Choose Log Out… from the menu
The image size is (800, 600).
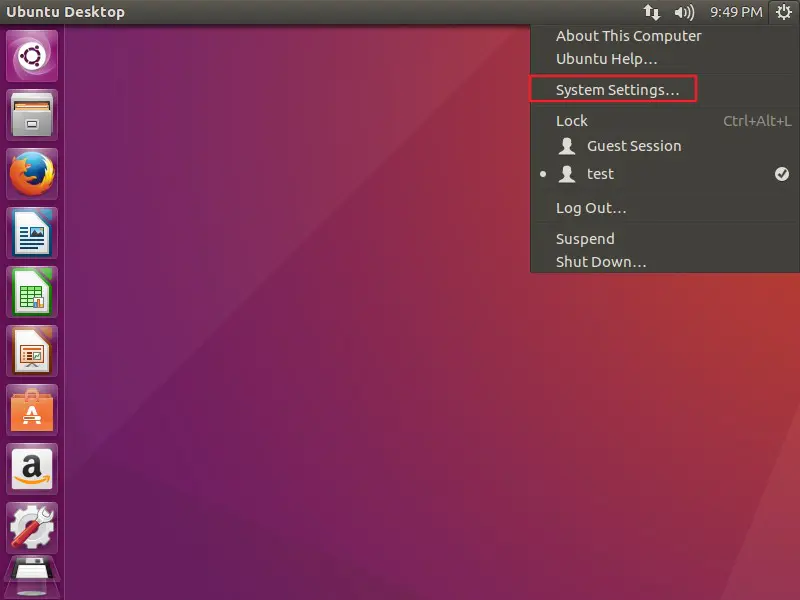pyautogui.click(x=665, y=208)
